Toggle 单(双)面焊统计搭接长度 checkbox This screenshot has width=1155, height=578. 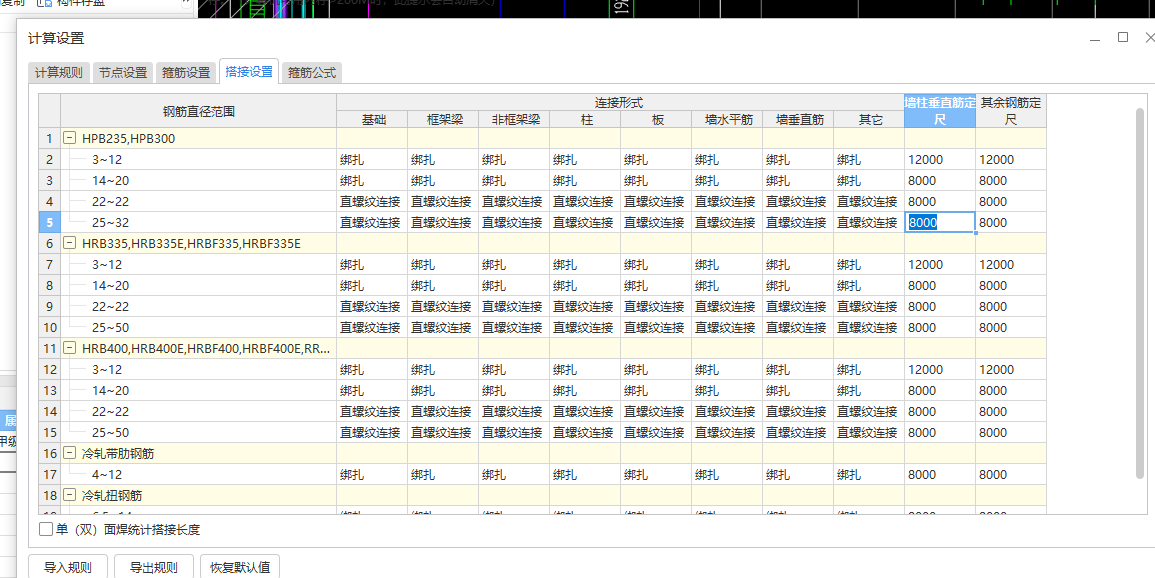46,529
